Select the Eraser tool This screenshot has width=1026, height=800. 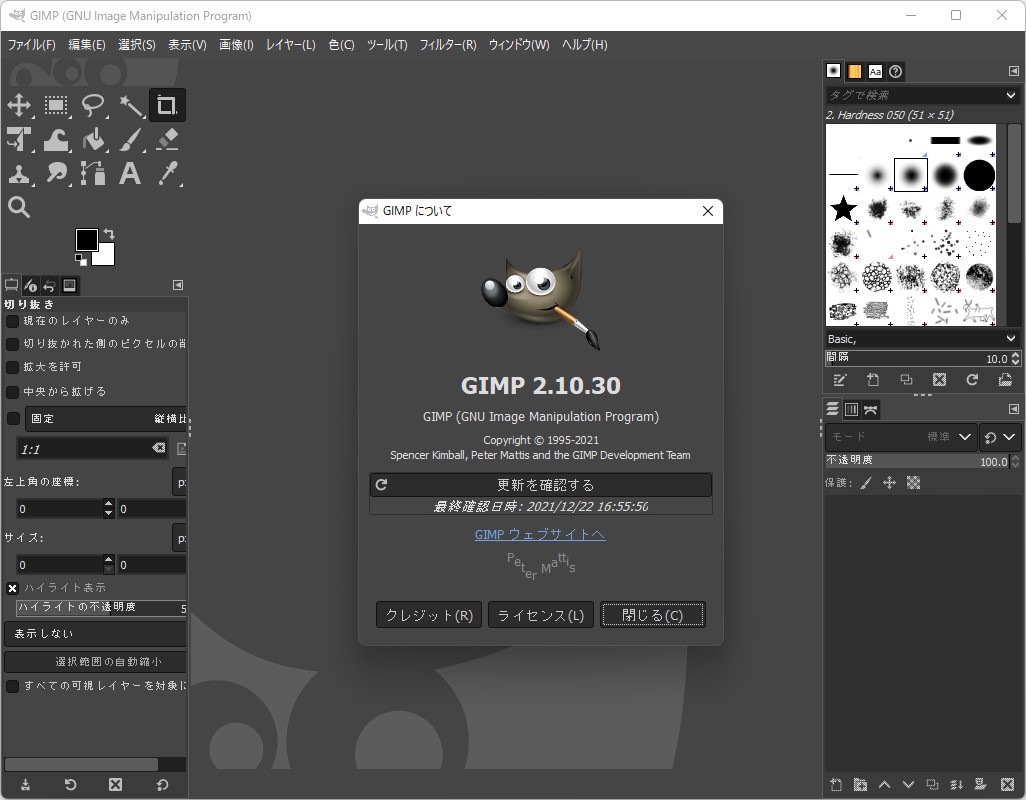167,139
